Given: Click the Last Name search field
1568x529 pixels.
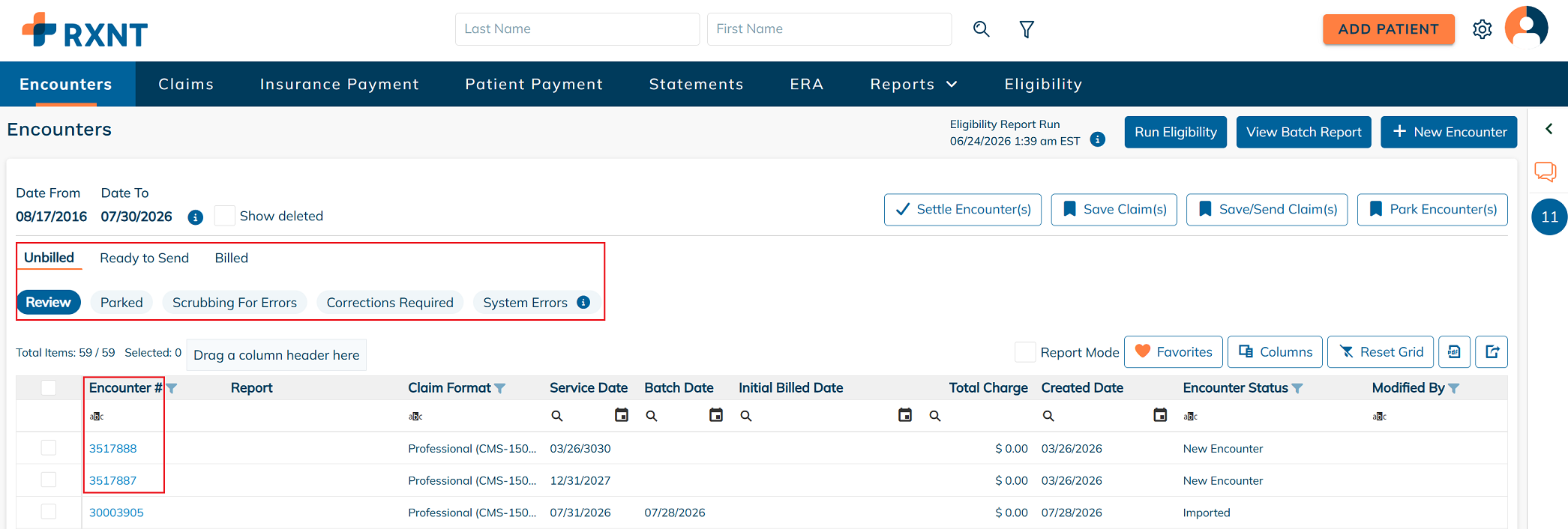Looking at the screenshot, I should (x=577, y=29).
